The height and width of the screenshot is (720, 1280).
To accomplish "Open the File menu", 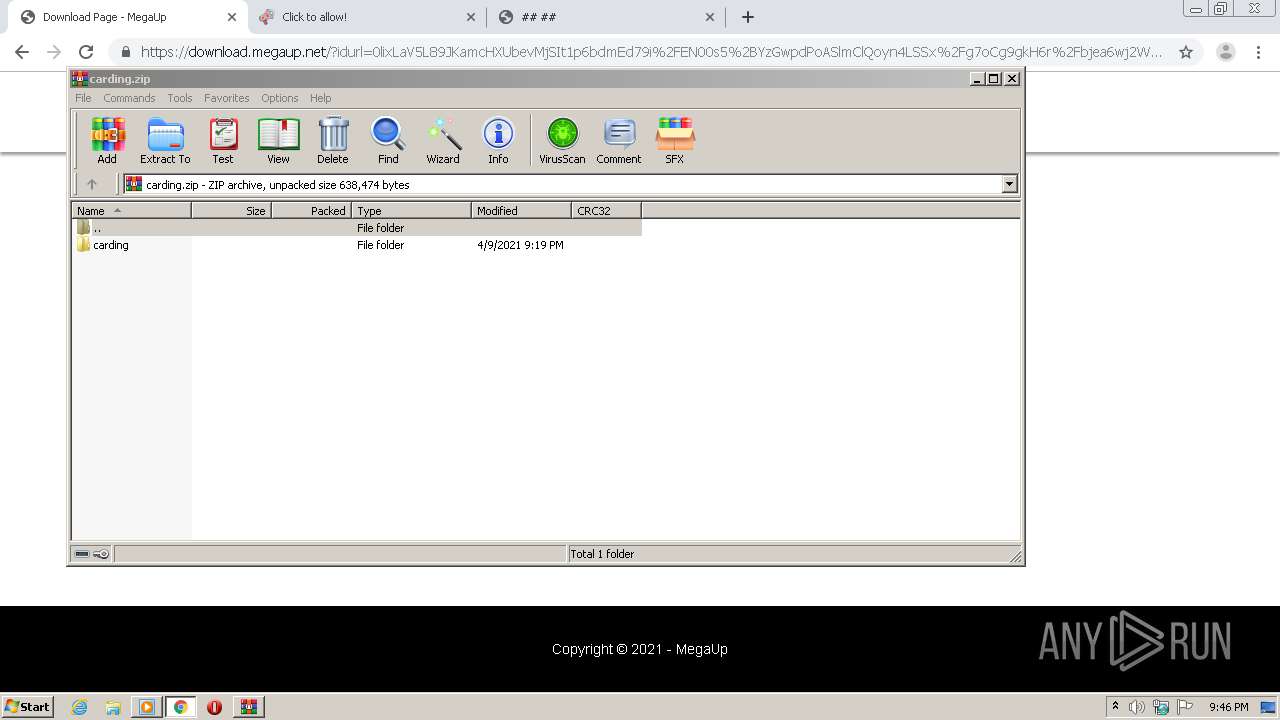I will tap(83, 98).
